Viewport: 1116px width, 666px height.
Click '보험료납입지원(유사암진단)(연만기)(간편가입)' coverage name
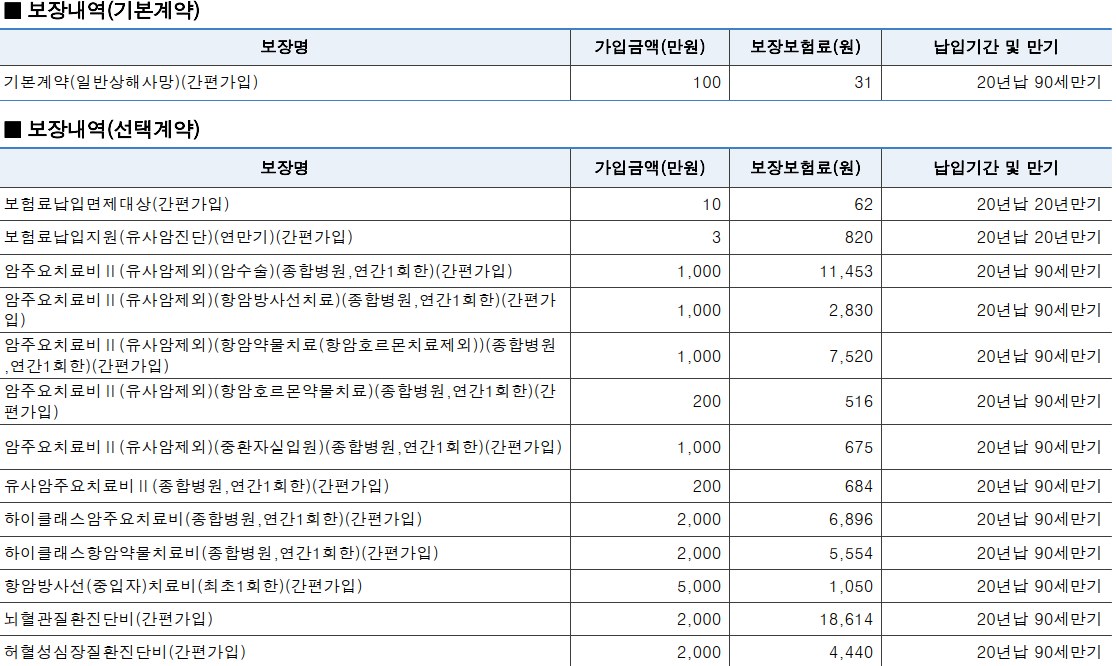(179, 237)
